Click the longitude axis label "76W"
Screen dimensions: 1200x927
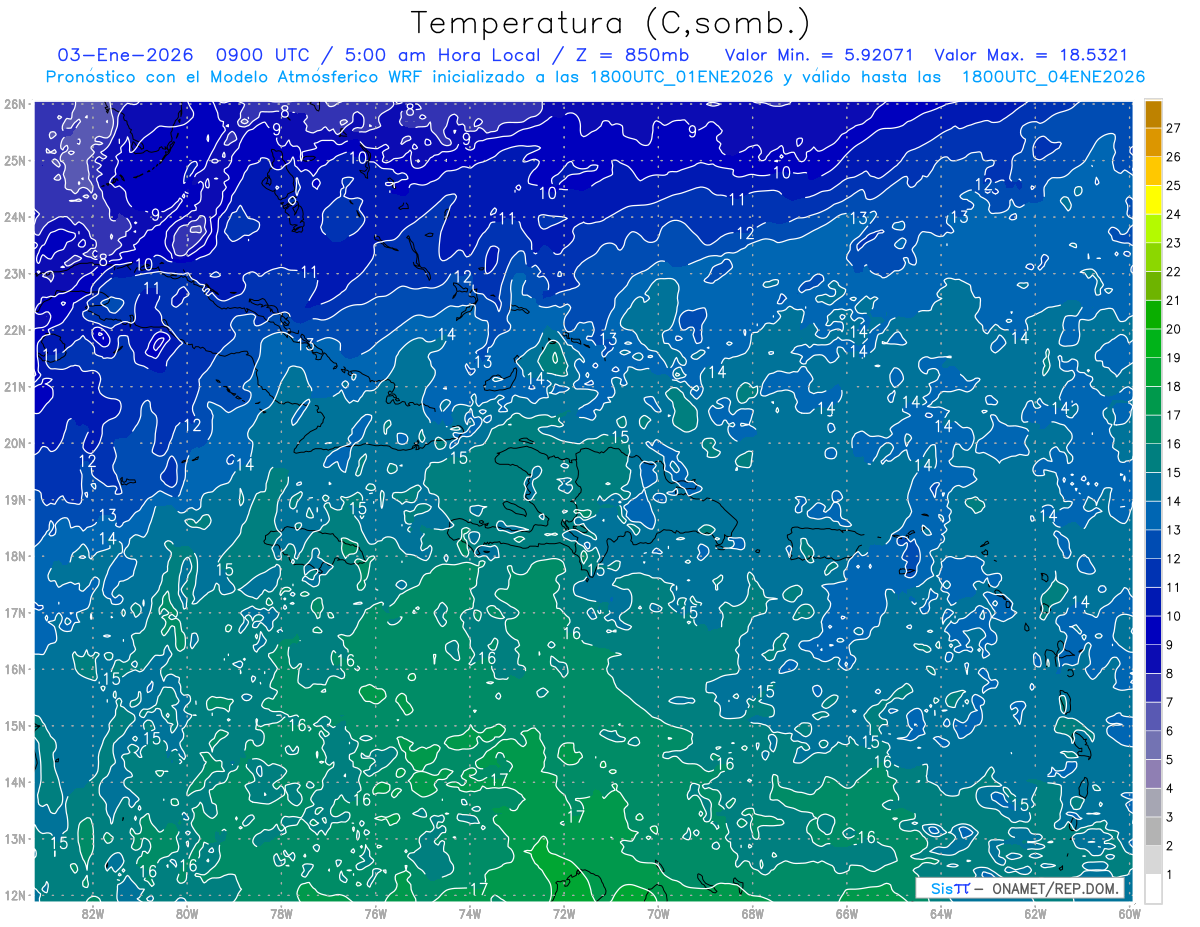(375, 913)
